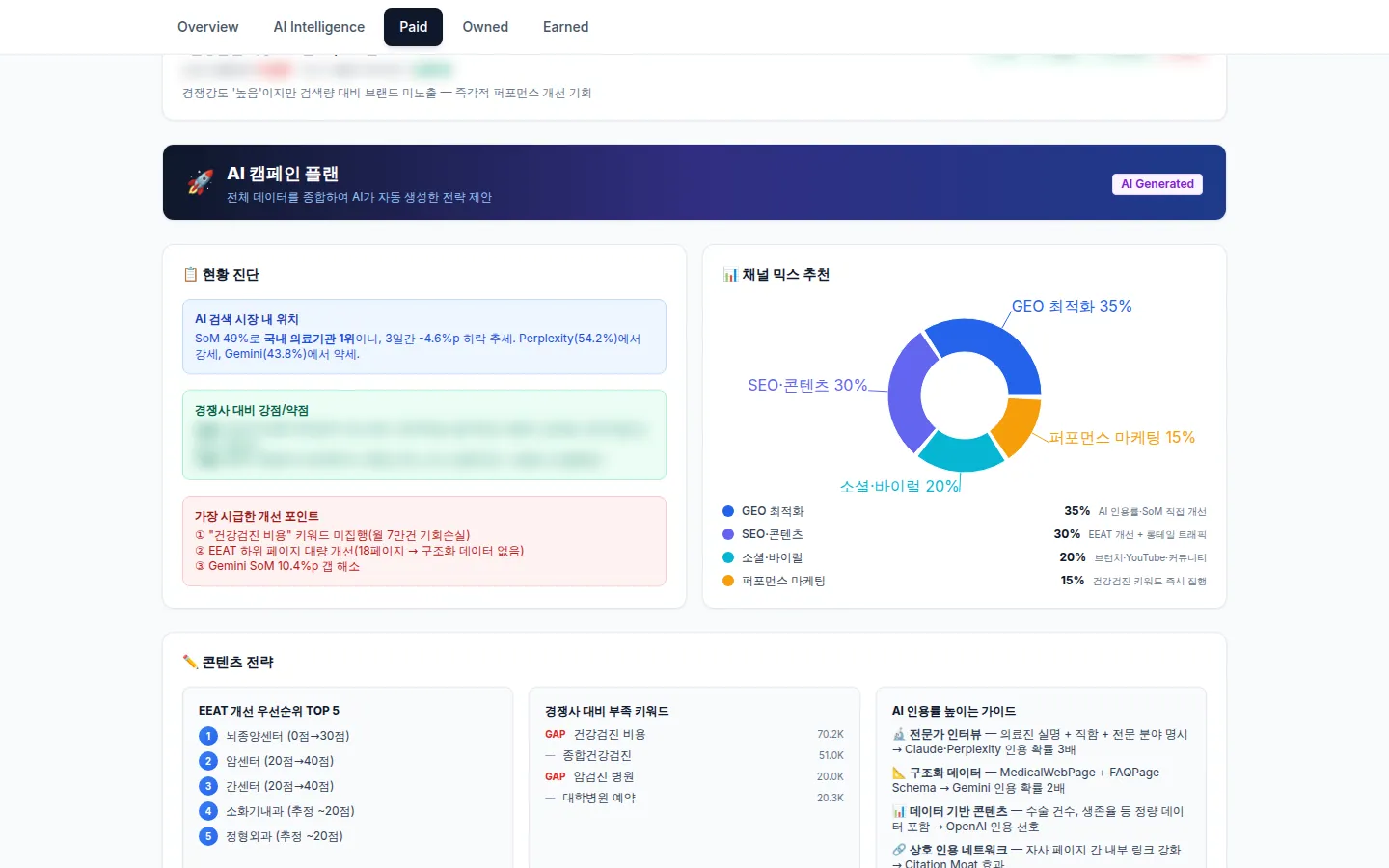Click the microscope icon beside 전문가 인터뷰
This screenshot has width=1389, height=868.
click(899, 734)
